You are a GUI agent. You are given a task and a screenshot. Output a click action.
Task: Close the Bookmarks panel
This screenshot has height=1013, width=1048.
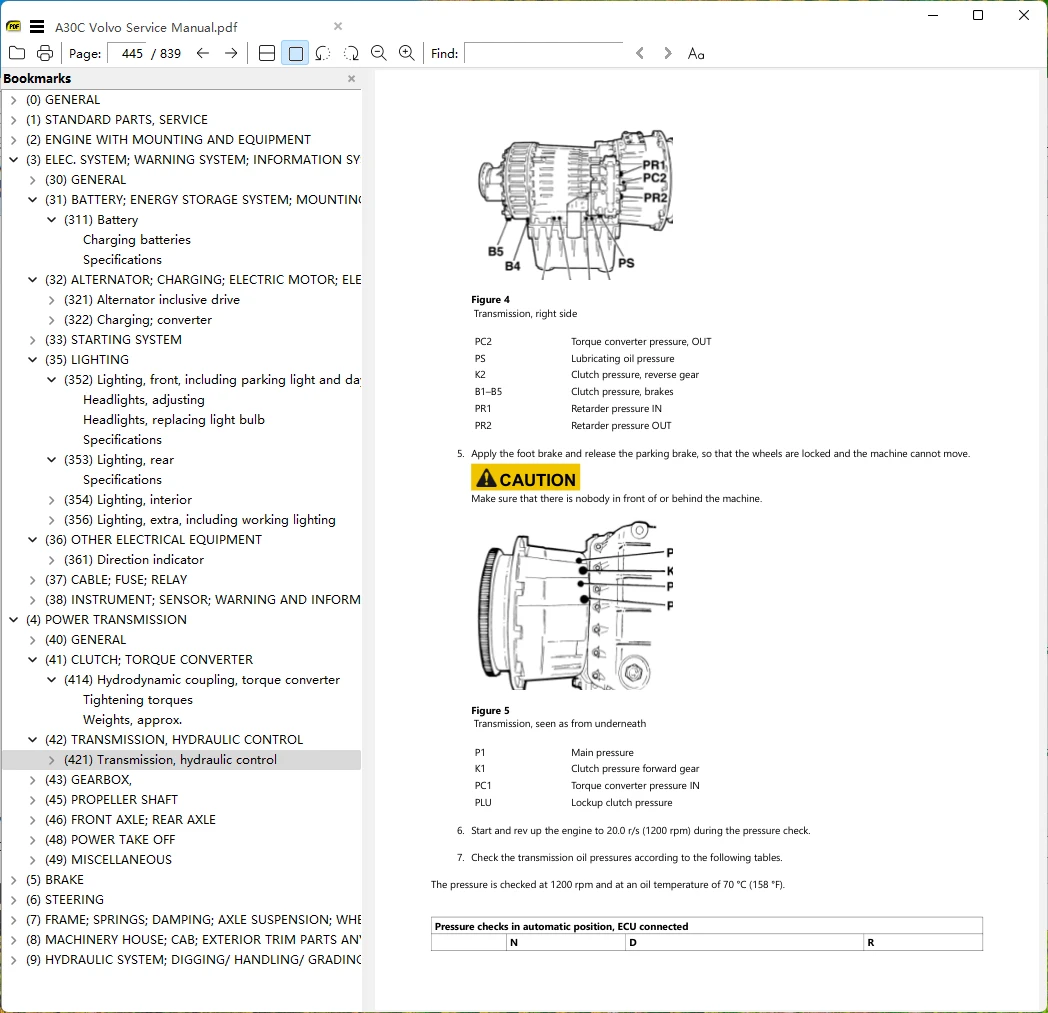point(352,79)
